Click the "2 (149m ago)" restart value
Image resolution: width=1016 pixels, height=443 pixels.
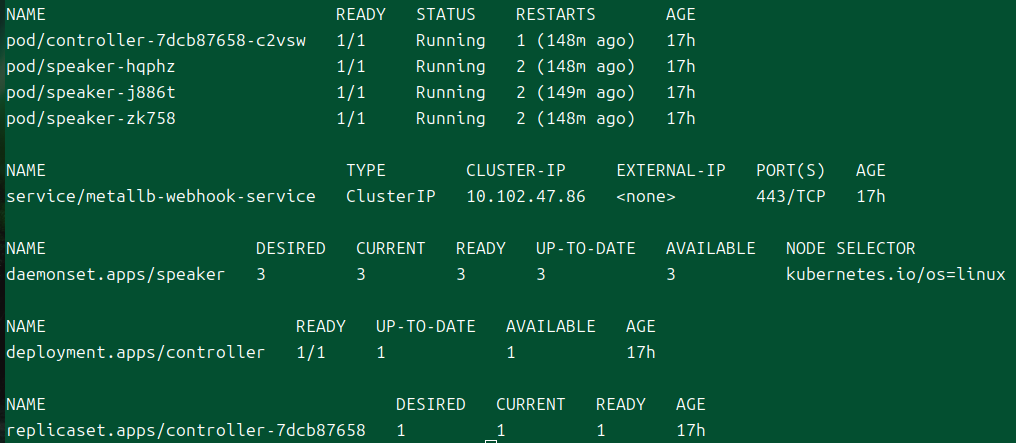(575, 93)
